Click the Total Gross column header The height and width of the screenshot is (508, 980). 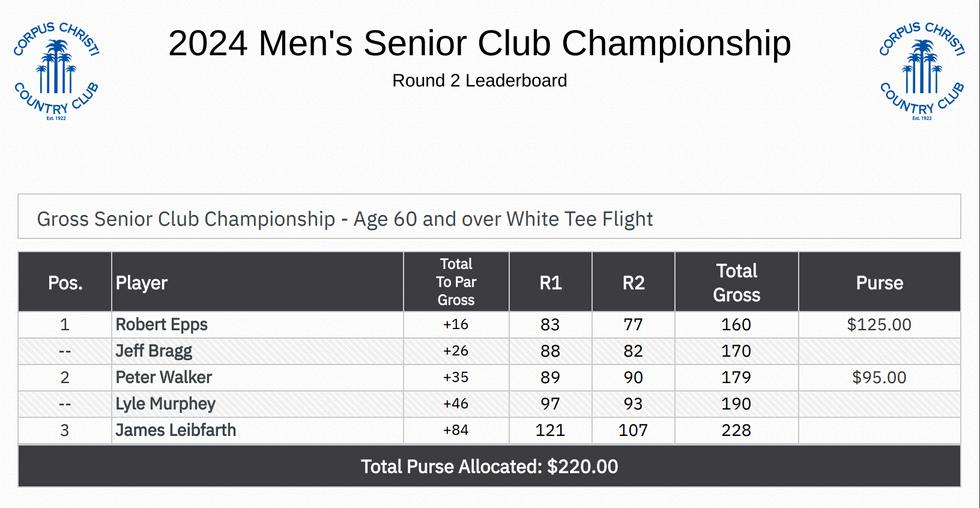(736, 282)
